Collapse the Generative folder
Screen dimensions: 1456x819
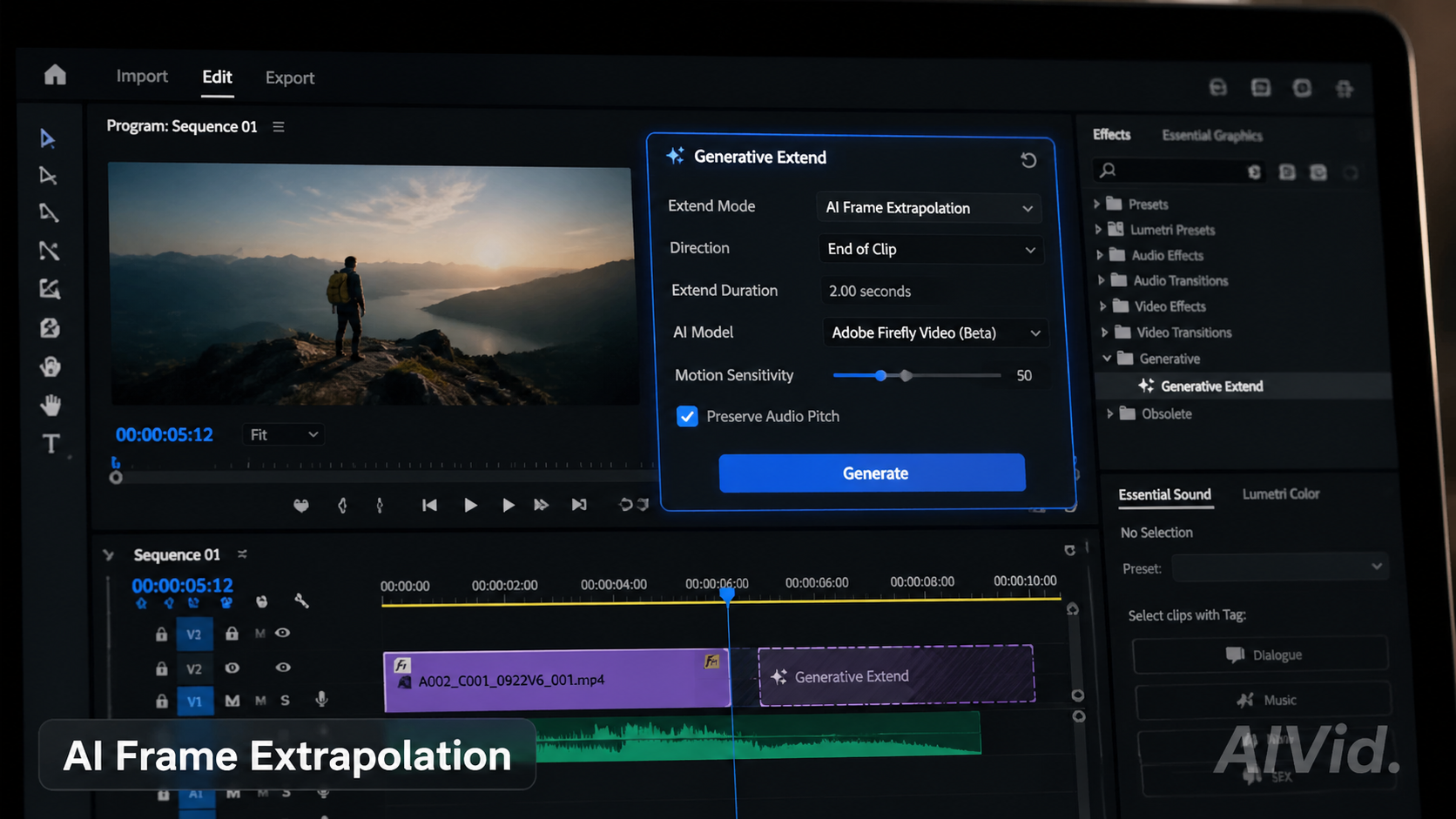tap(1108, 359)
